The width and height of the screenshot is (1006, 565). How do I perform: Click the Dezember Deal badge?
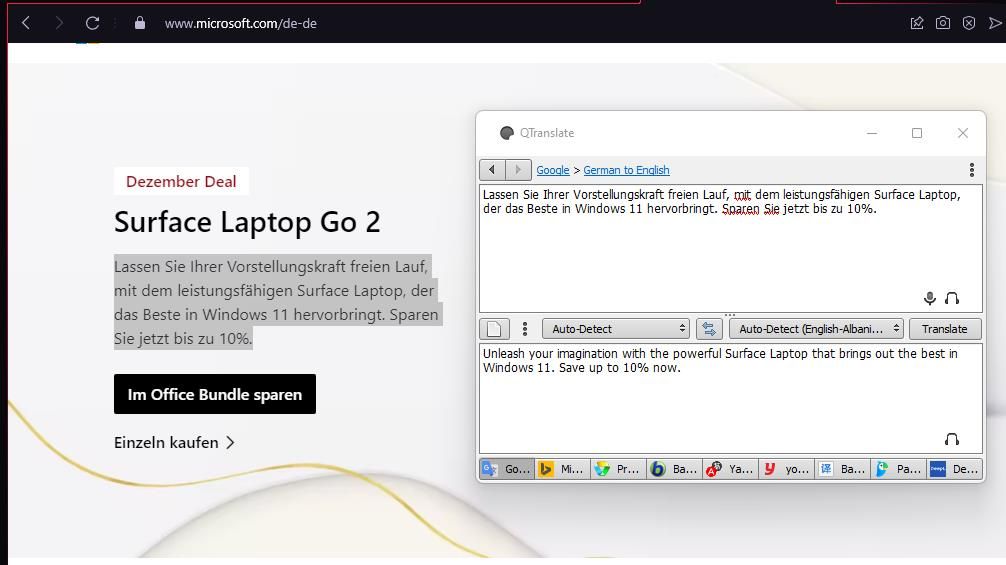point(181,181)
